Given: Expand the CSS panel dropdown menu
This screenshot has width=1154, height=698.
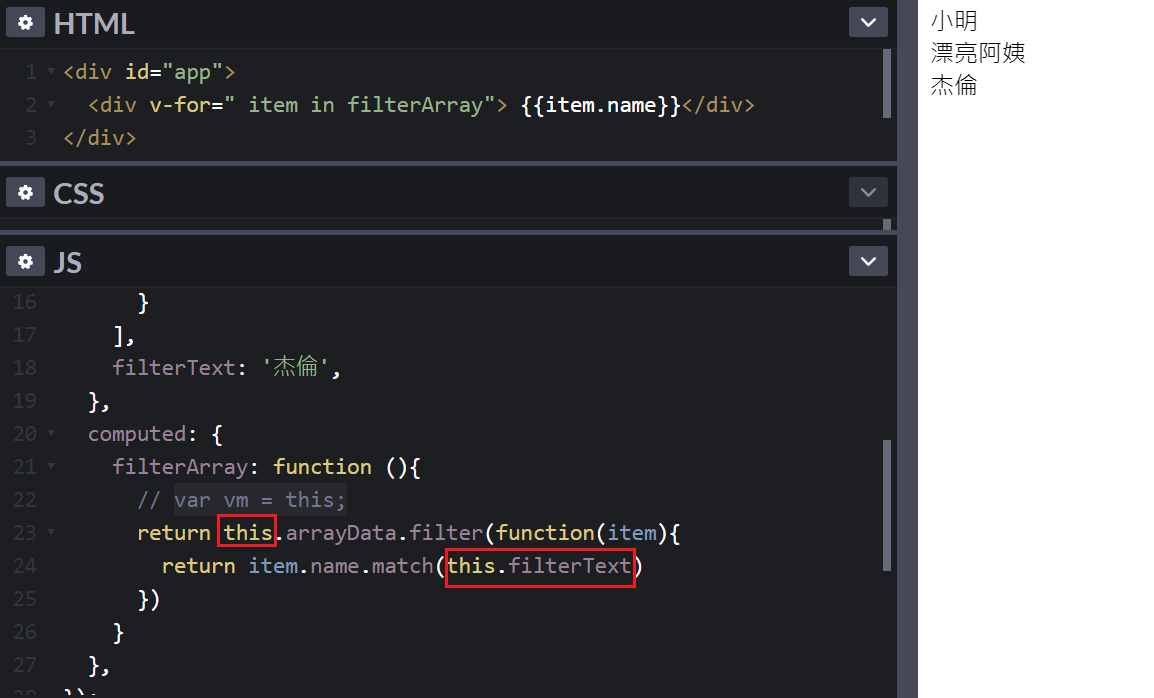Looking at the screenshot, I should 868,192.
